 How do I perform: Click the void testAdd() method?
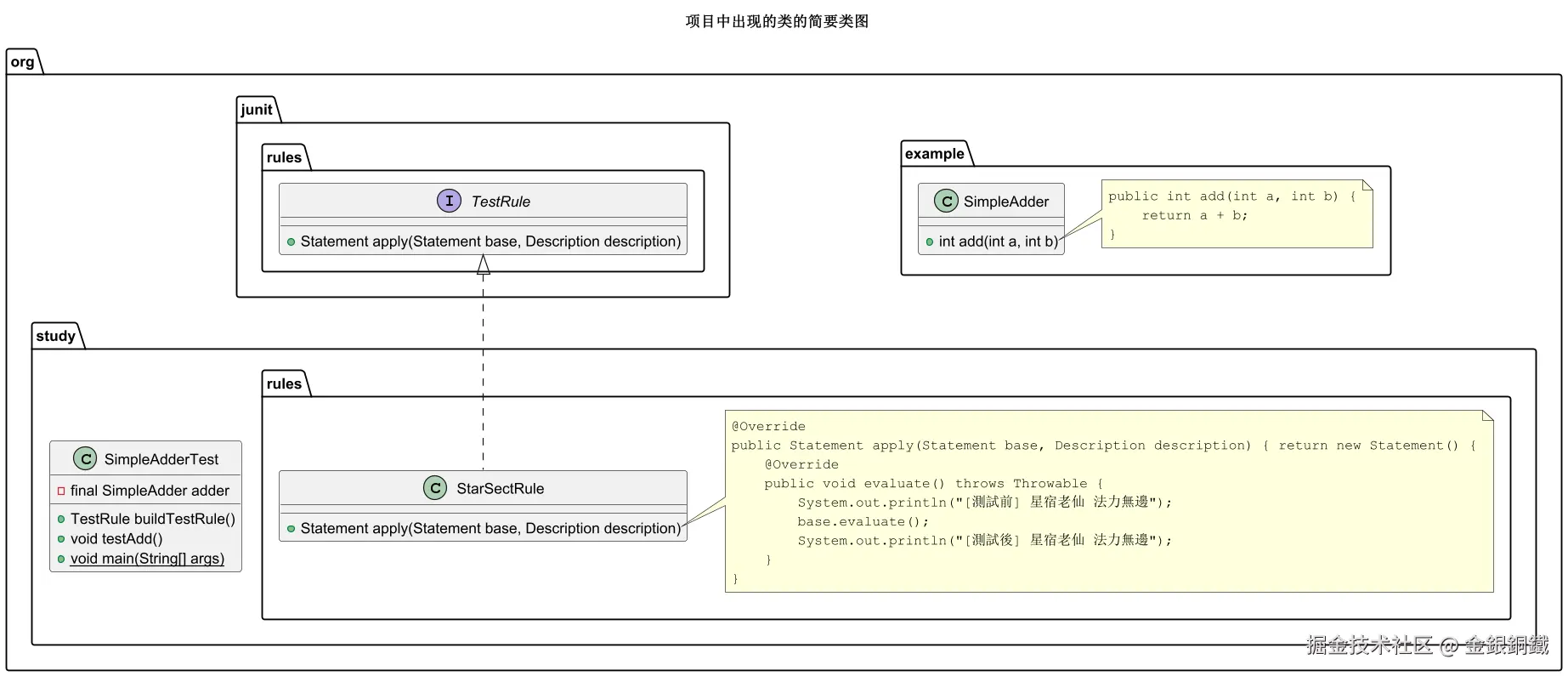[x=116, y=539]
